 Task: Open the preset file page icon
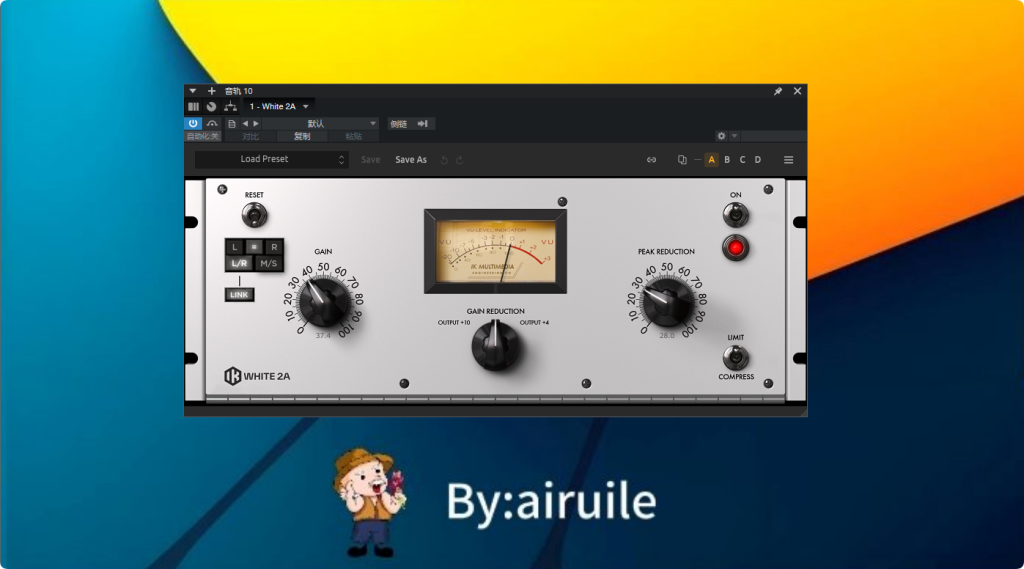coord(232,123)
